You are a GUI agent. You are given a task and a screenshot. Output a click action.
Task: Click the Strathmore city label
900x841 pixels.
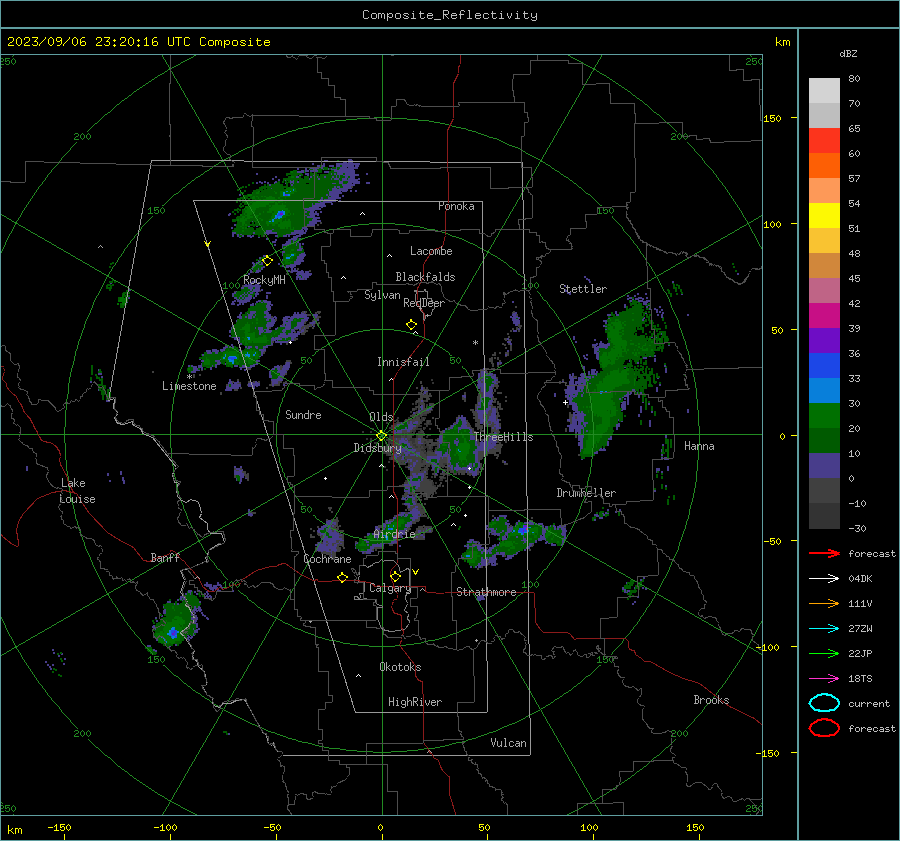(486, 592)
